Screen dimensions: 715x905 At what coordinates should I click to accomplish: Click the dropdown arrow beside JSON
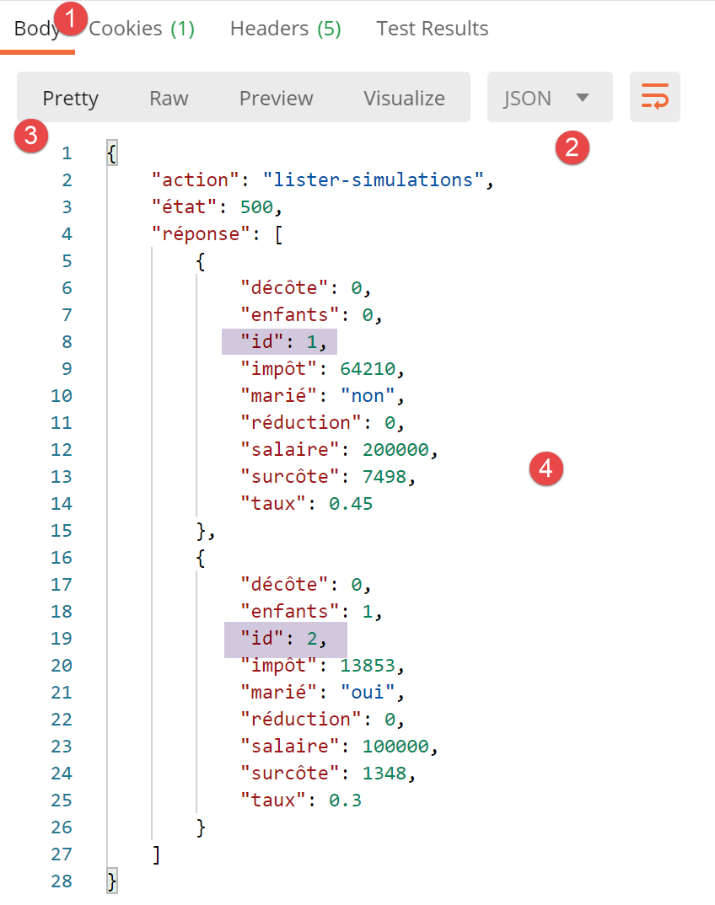(x=583, y=98)
